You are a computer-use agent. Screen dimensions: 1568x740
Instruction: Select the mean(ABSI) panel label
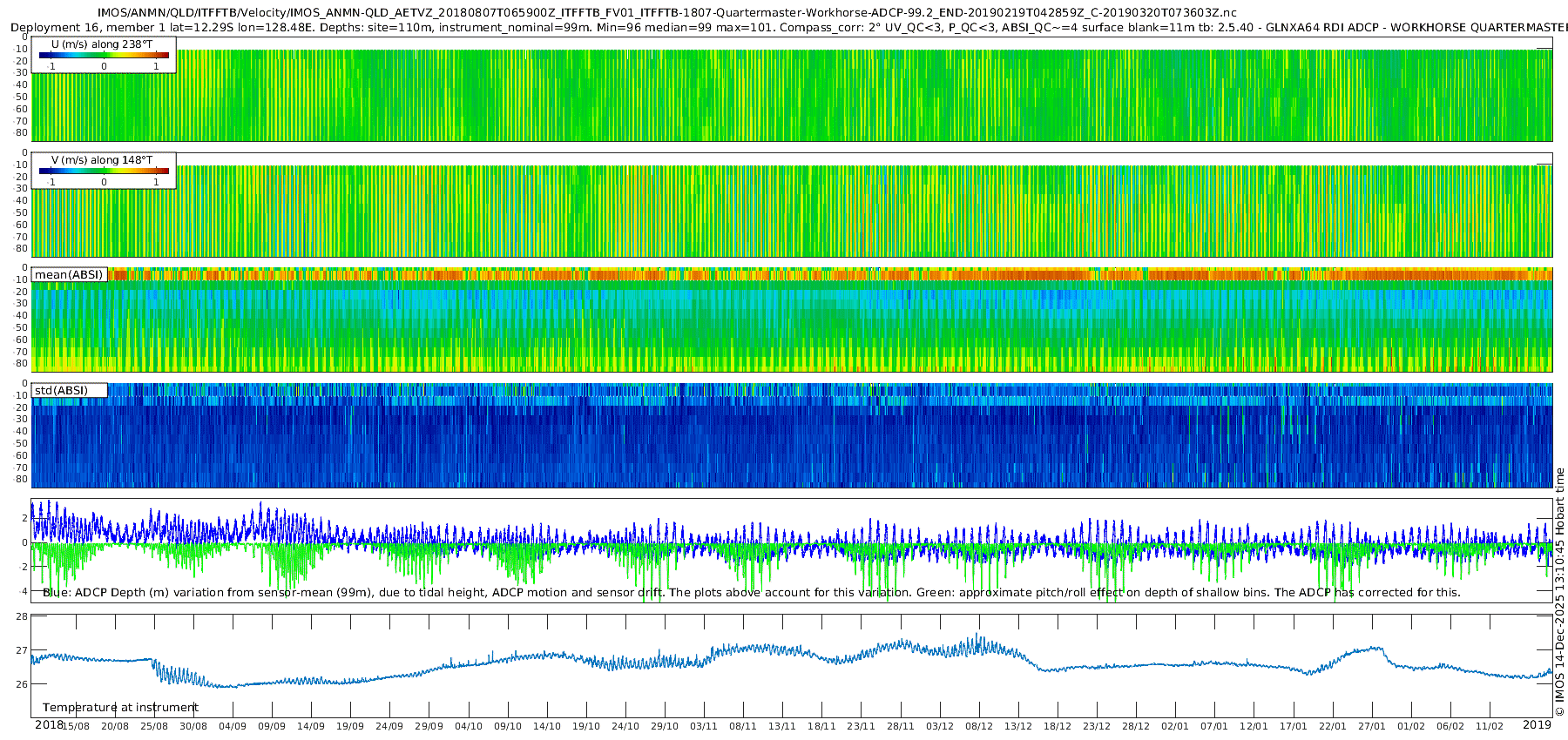click(69, 275)
